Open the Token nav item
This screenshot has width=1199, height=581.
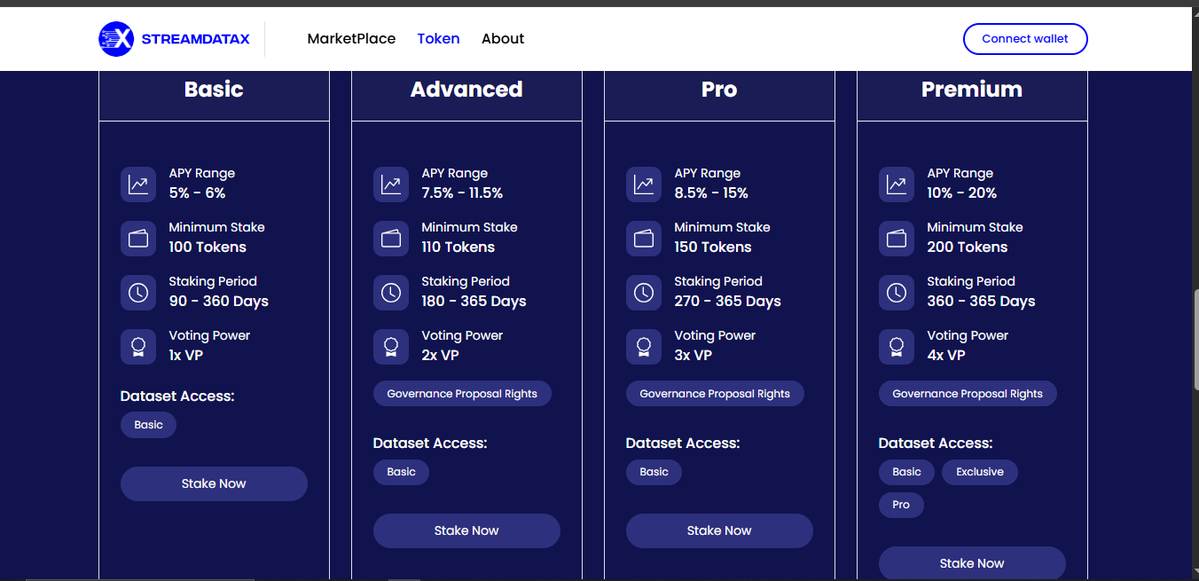click(438, 39)
